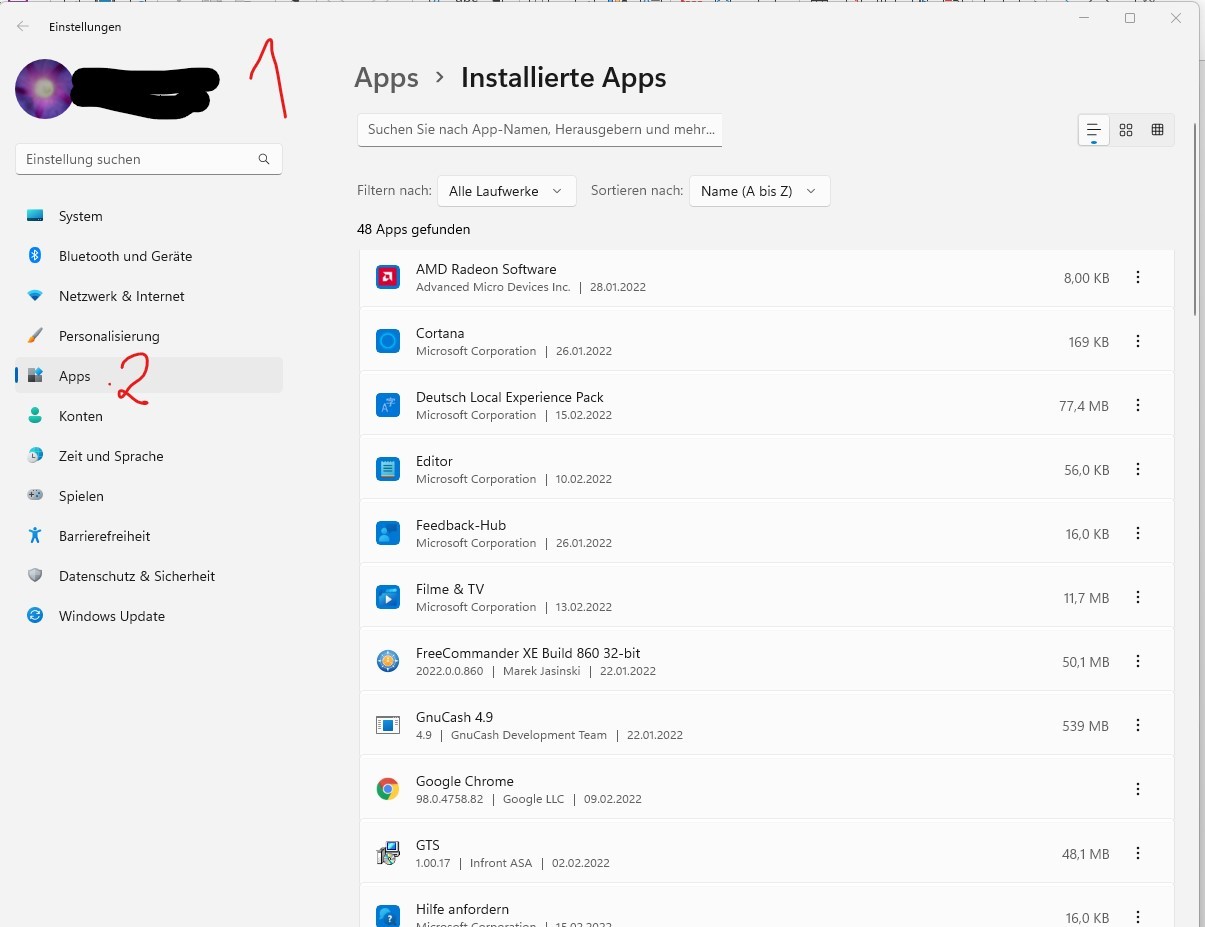Screen dimensions: 1205x927
Task: Open more options for Deutsch Local Experience Pack
Action: 1138,405
